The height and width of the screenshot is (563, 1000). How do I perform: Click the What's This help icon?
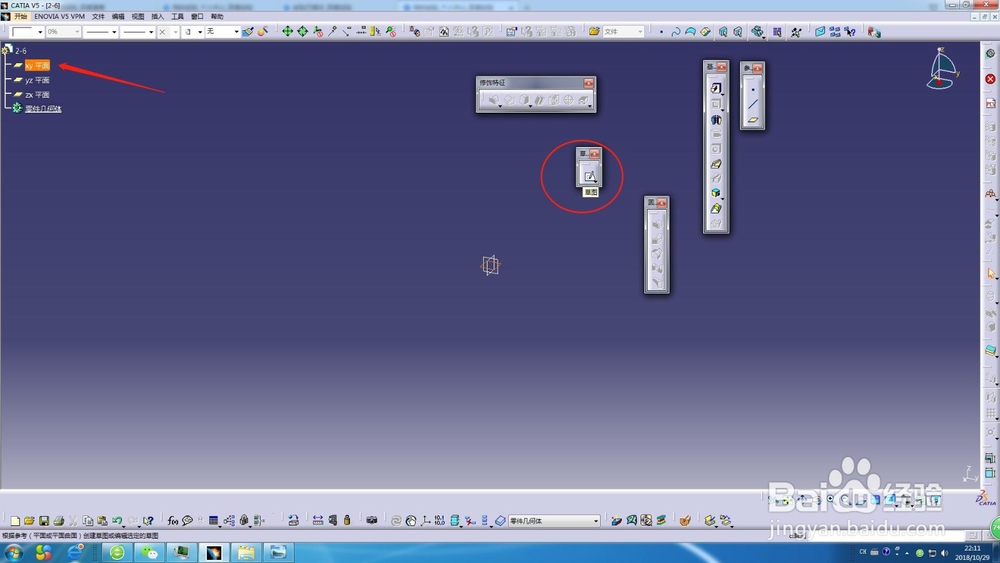coord(148,521)
